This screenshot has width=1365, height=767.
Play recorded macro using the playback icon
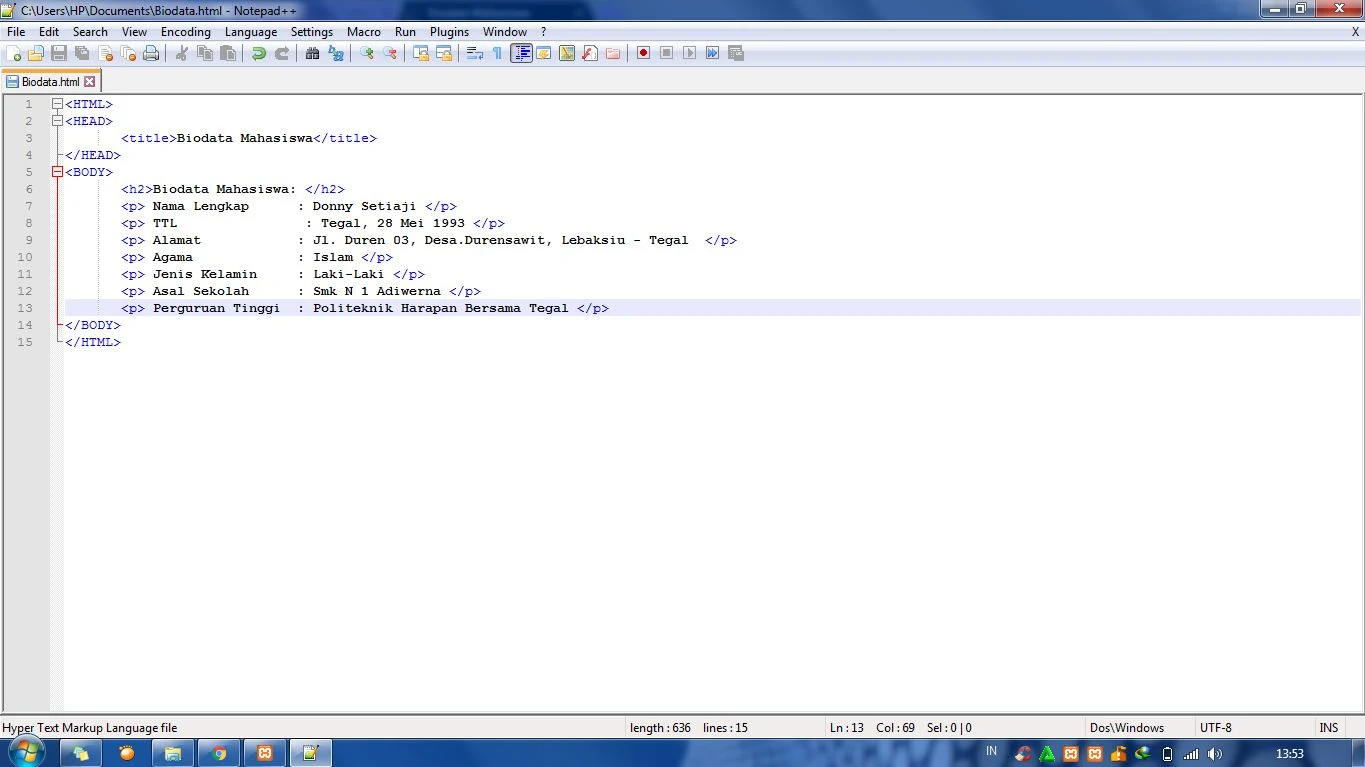tap(688, 52)
